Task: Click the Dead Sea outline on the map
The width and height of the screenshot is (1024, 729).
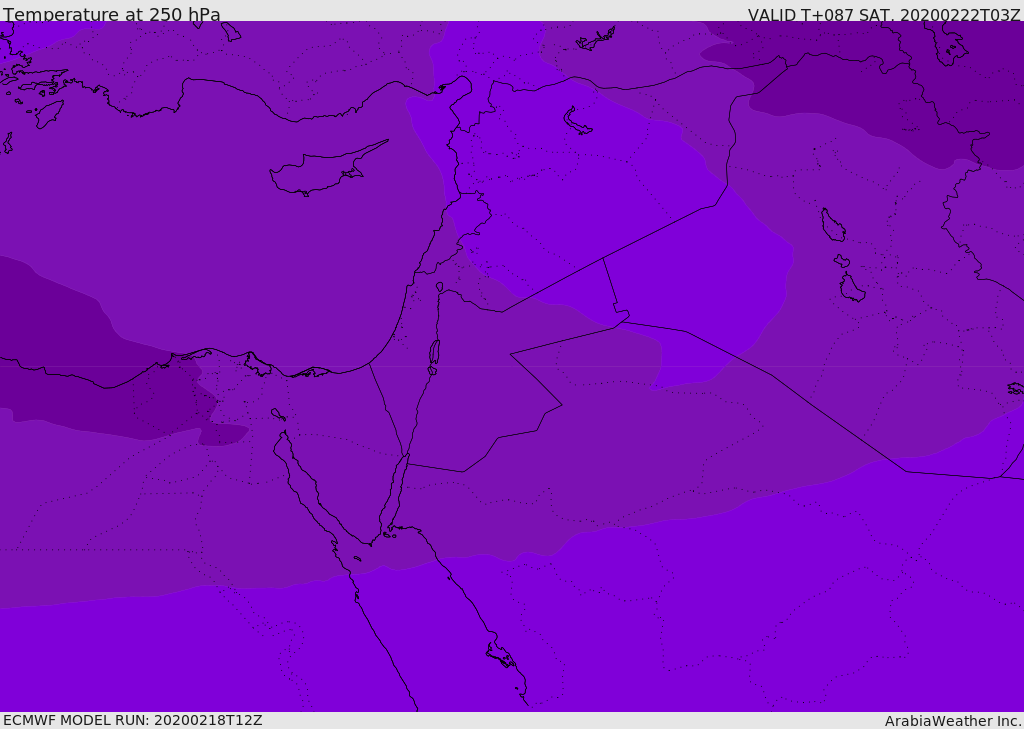Action: 434,353
